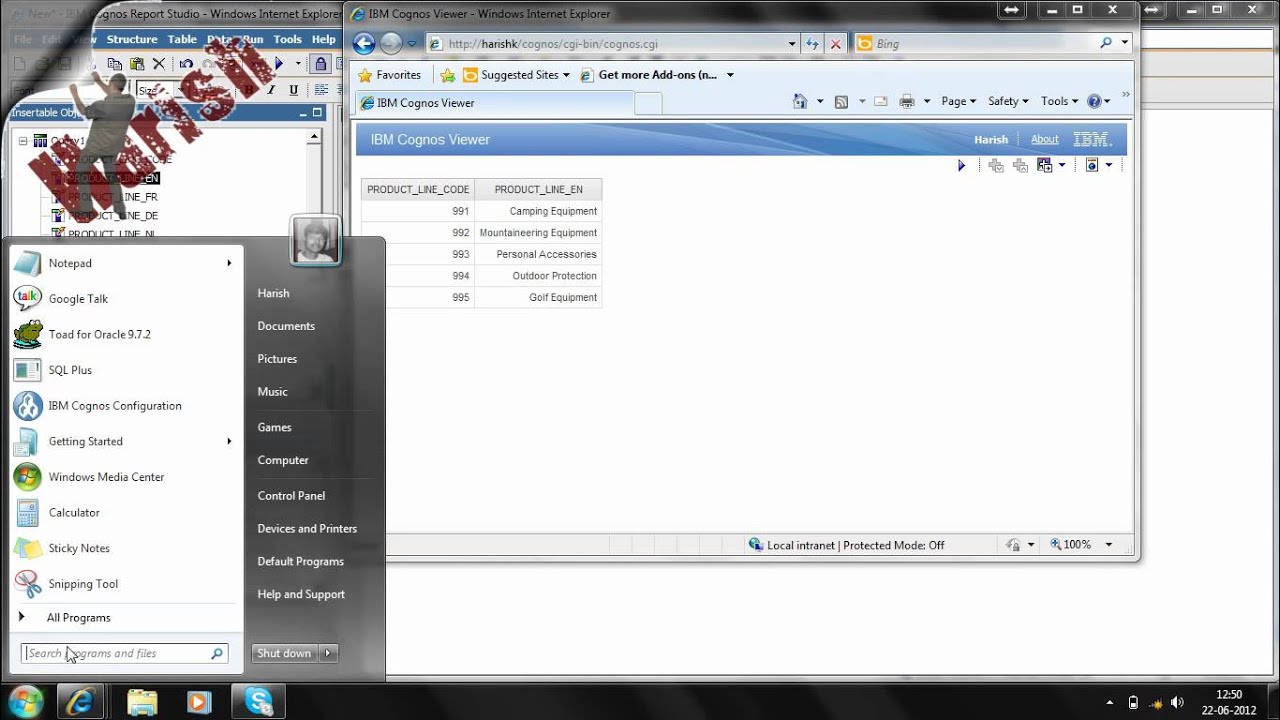Toggle the Lock Page Objects padlock in Report Studio
1280x720 pixels.
(x=320, y=64)
